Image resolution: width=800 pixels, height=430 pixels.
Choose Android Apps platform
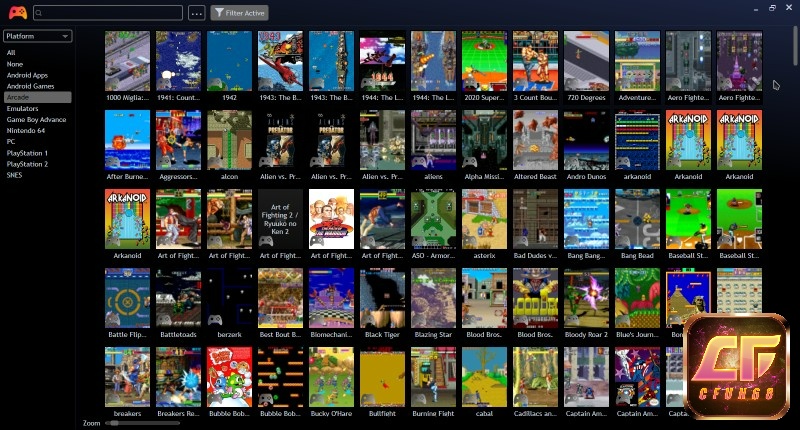point(27,75)
